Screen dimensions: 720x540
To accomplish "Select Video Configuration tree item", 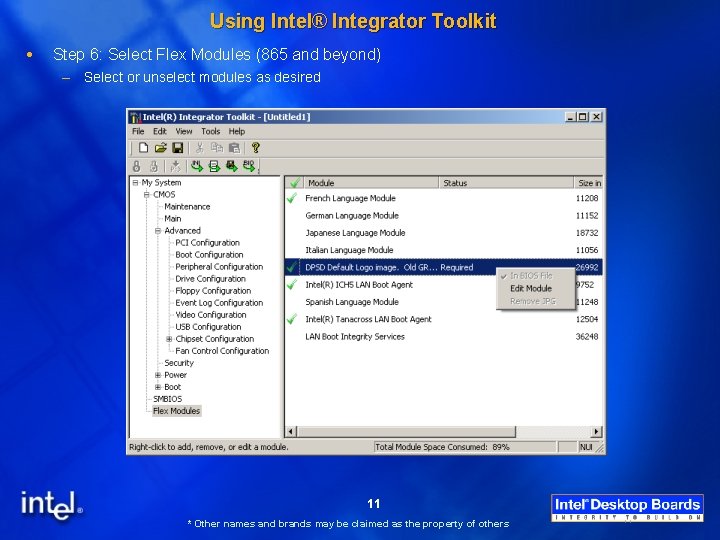I will click(x=211, y=315).
